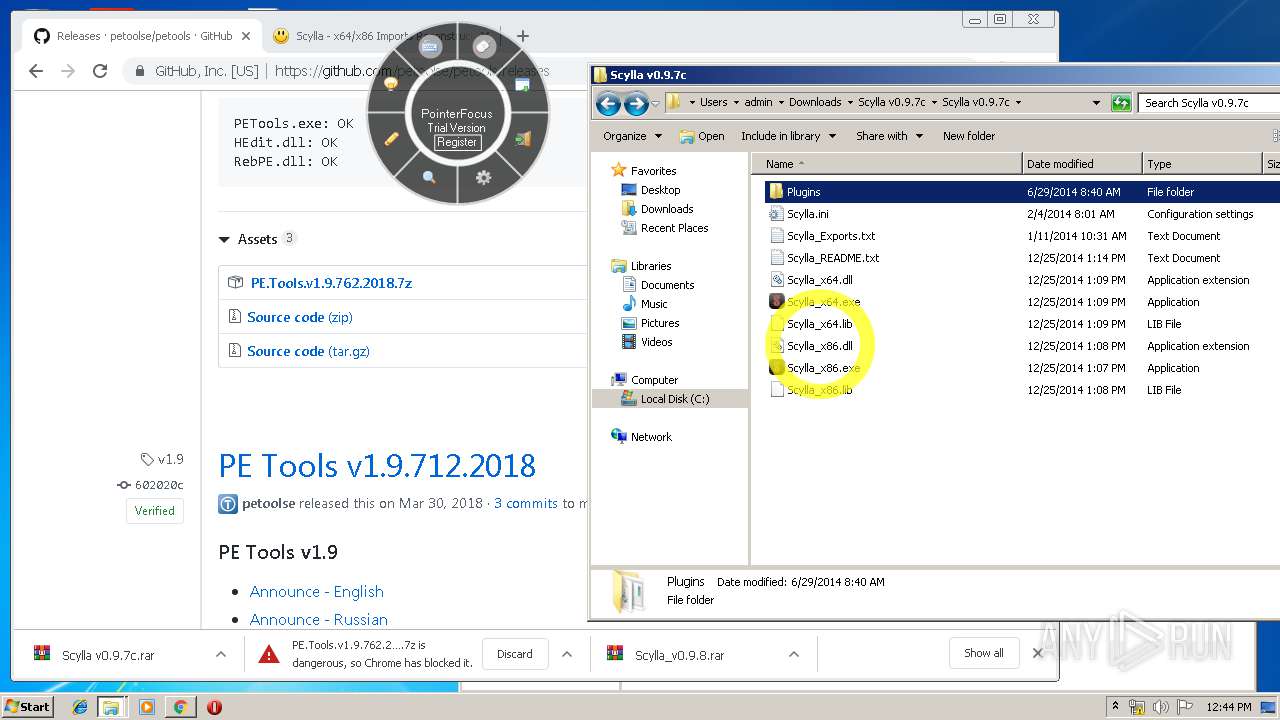
Task: Close the GitHub Releases tab
Action: pos(247,36)
